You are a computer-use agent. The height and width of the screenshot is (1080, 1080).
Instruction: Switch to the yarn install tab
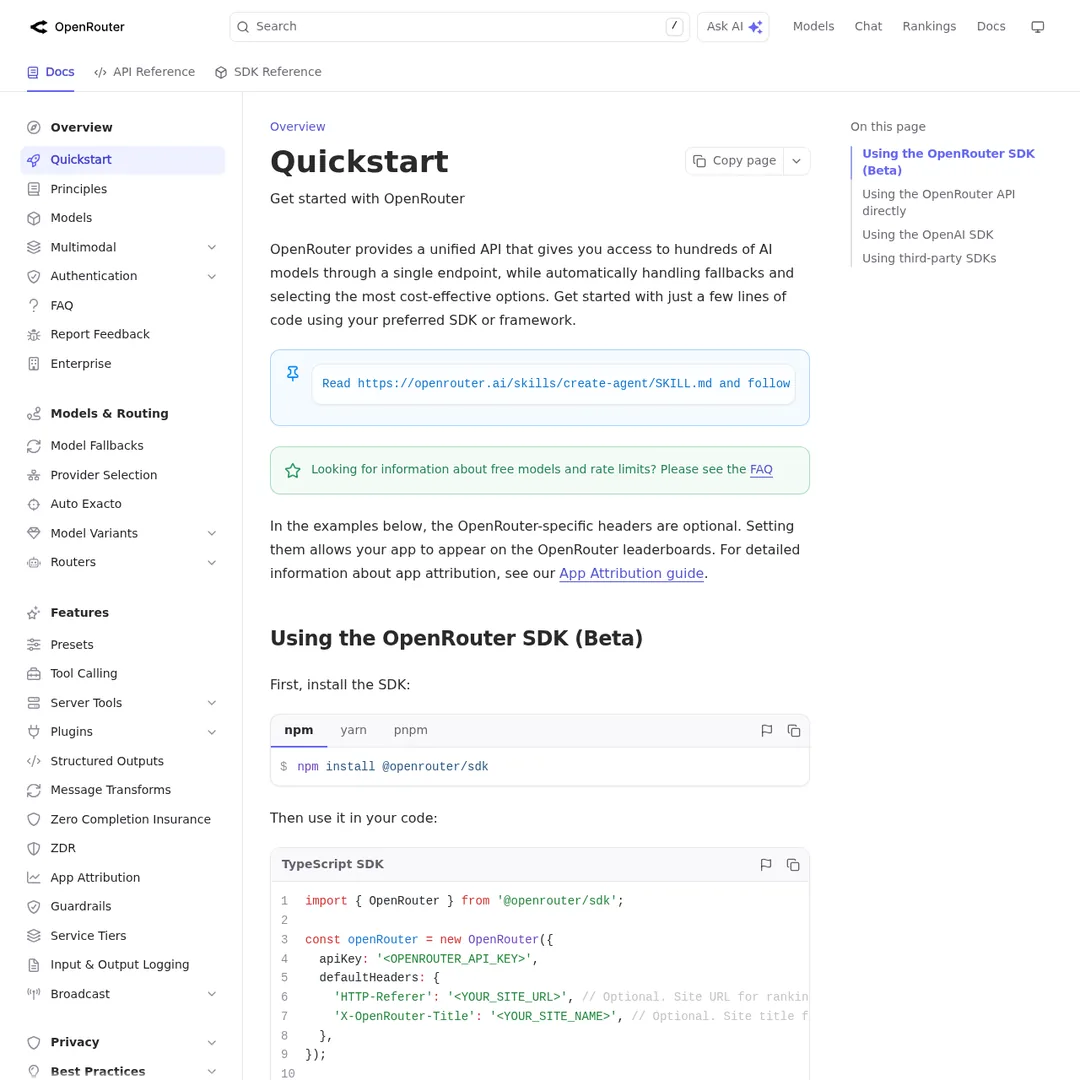point(353,730)
